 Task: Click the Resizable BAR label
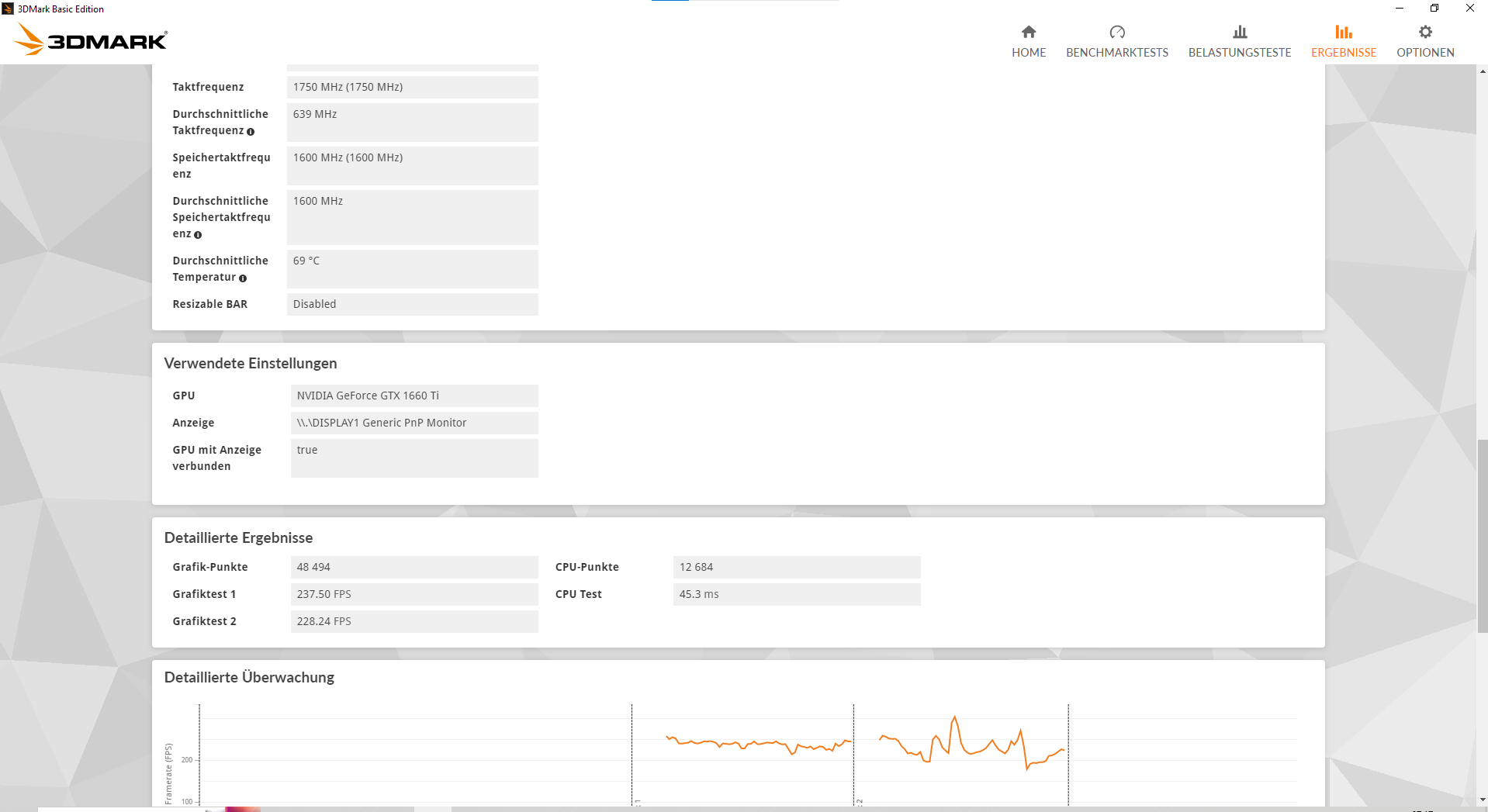tap(209, 304)
